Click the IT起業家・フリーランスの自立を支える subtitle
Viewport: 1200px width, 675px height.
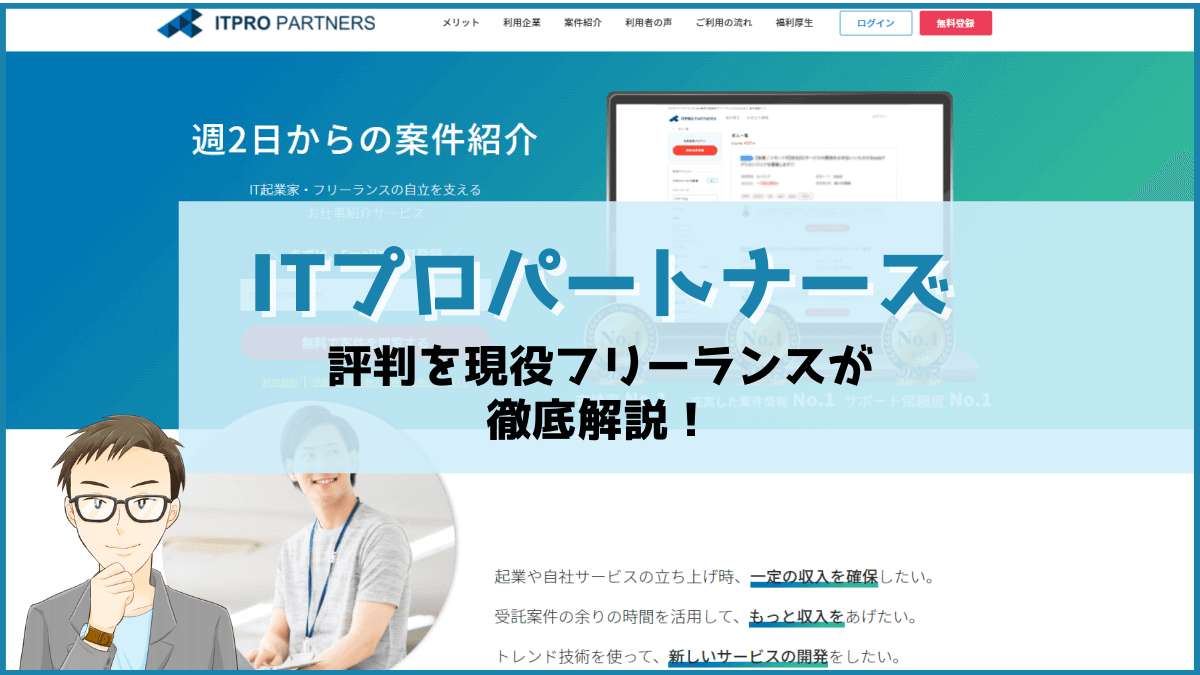click(365, 189)
